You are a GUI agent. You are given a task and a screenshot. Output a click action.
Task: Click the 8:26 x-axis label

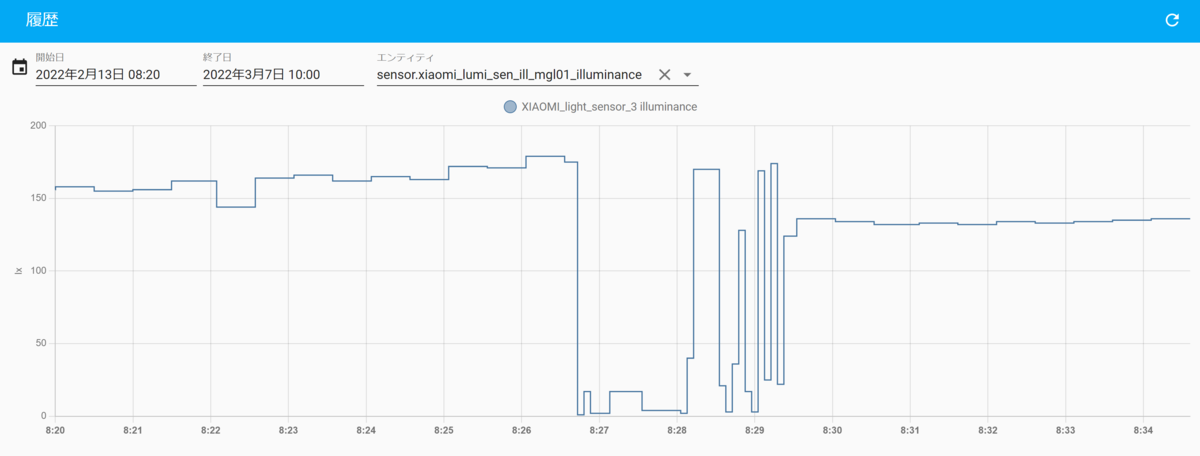[x=522, y=430]
